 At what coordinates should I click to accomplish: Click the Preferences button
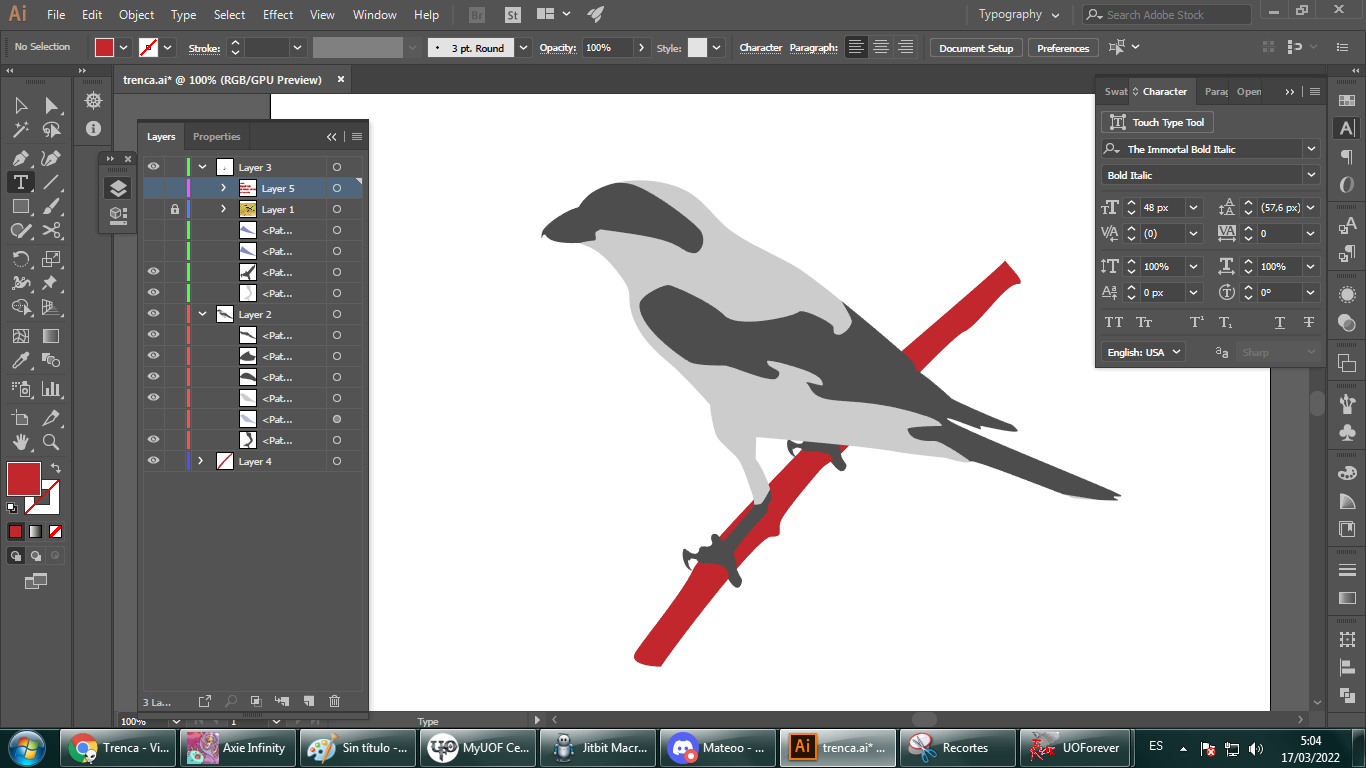(1063, 48)
